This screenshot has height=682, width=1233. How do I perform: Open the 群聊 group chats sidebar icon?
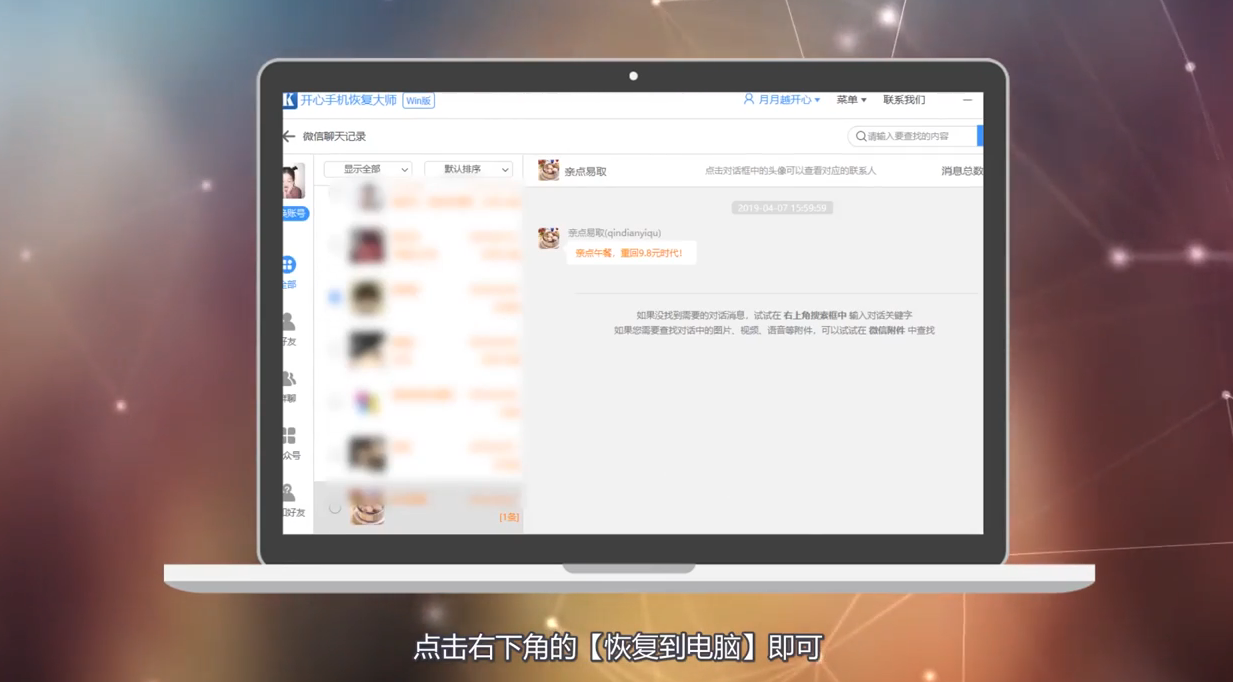click(x=288, y=379)
